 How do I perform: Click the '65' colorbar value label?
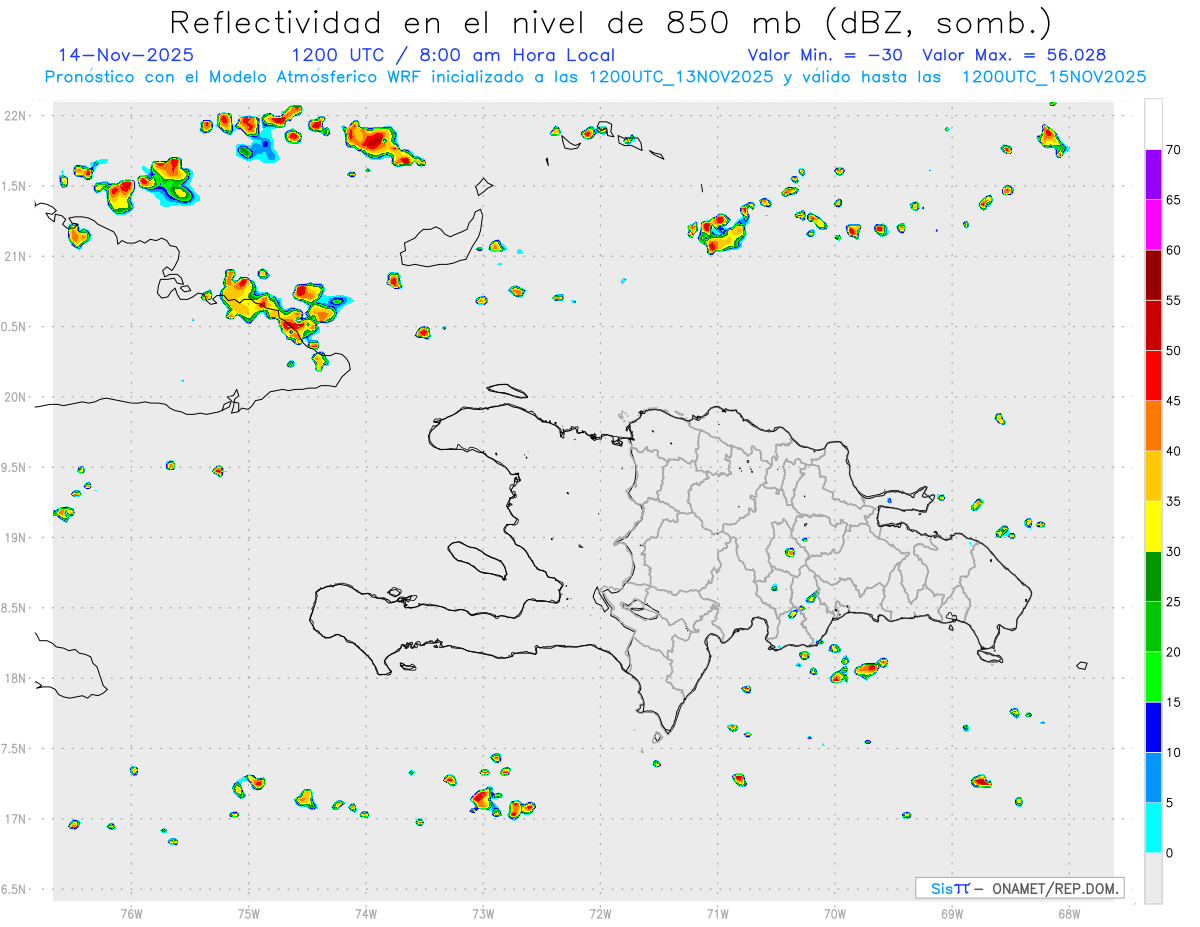pos(1174,200)
